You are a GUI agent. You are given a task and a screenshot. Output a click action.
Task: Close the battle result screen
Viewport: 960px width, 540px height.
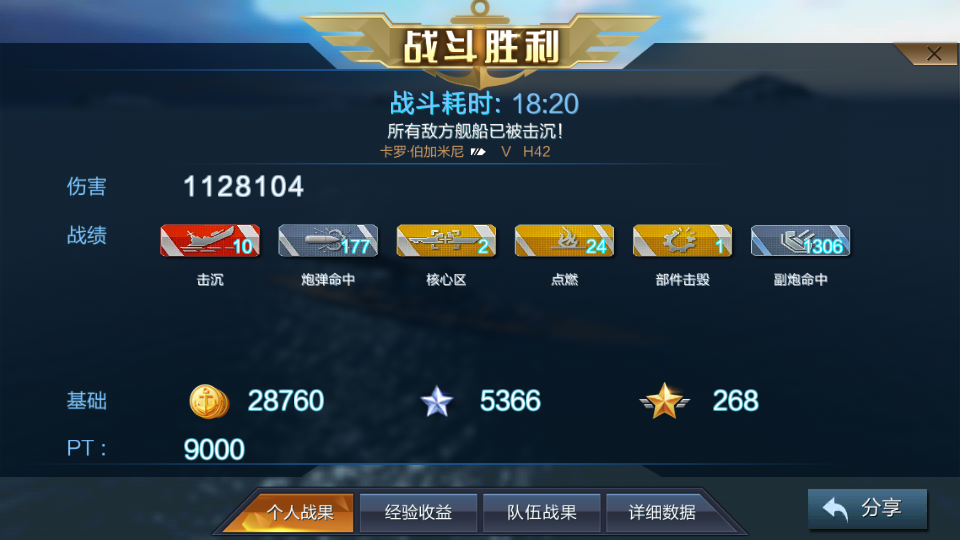(934, 54)
